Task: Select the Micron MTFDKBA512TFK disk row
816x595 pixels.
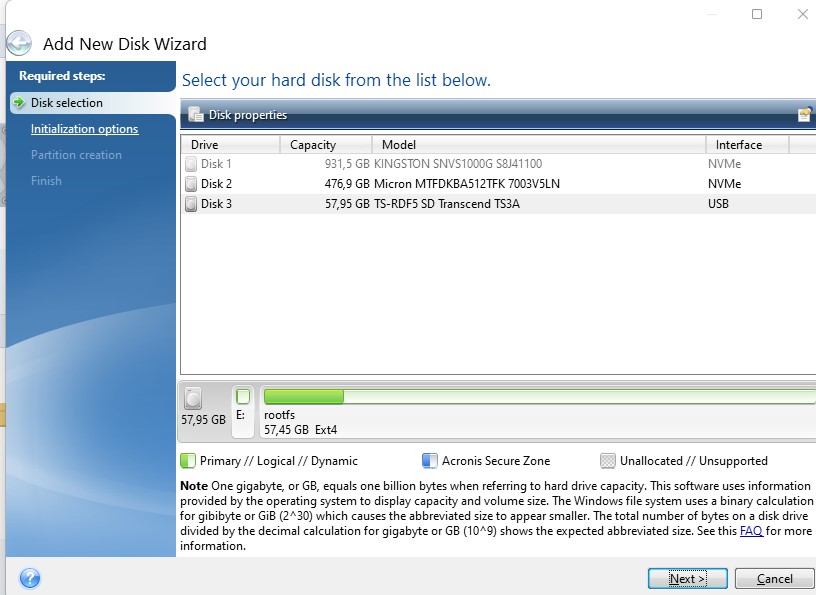Action: point(499,184)
